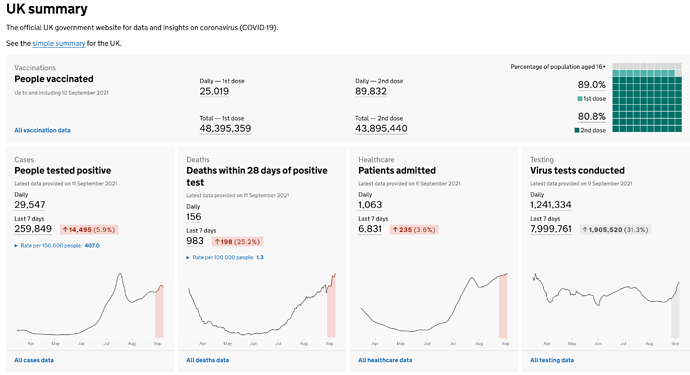Click the 1st dose legend swatch
The width and height of the screenshot is (690, 375).
pos(580,99)
